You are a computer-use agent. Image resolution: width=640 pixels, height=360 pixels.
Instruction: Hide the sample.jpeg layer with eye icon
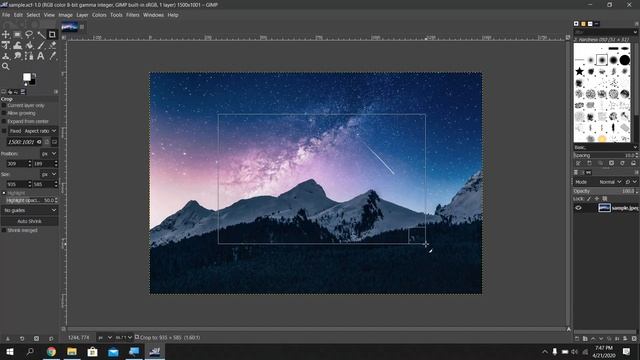tap(578, 208)
